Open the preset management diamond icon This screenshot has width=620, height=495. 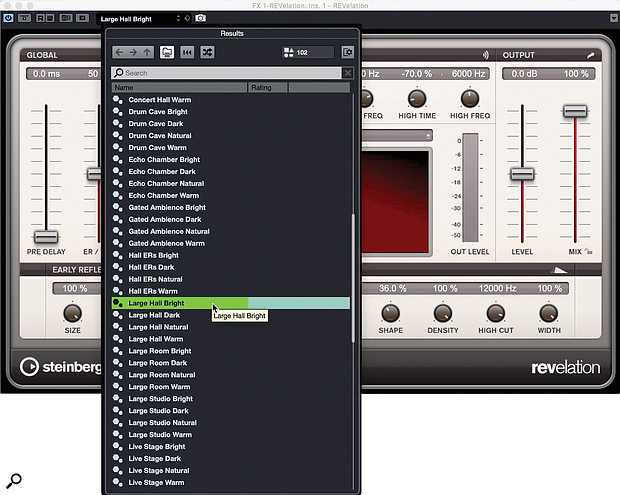tap(187, 19)
